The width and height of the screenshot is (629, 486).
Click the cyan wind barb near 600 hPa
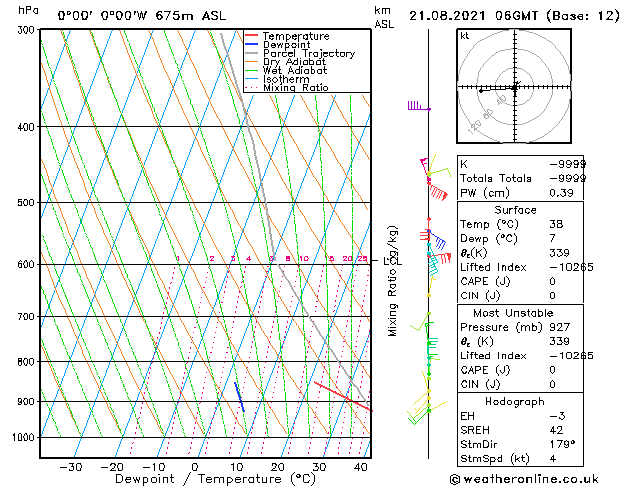tap(434, 263)
